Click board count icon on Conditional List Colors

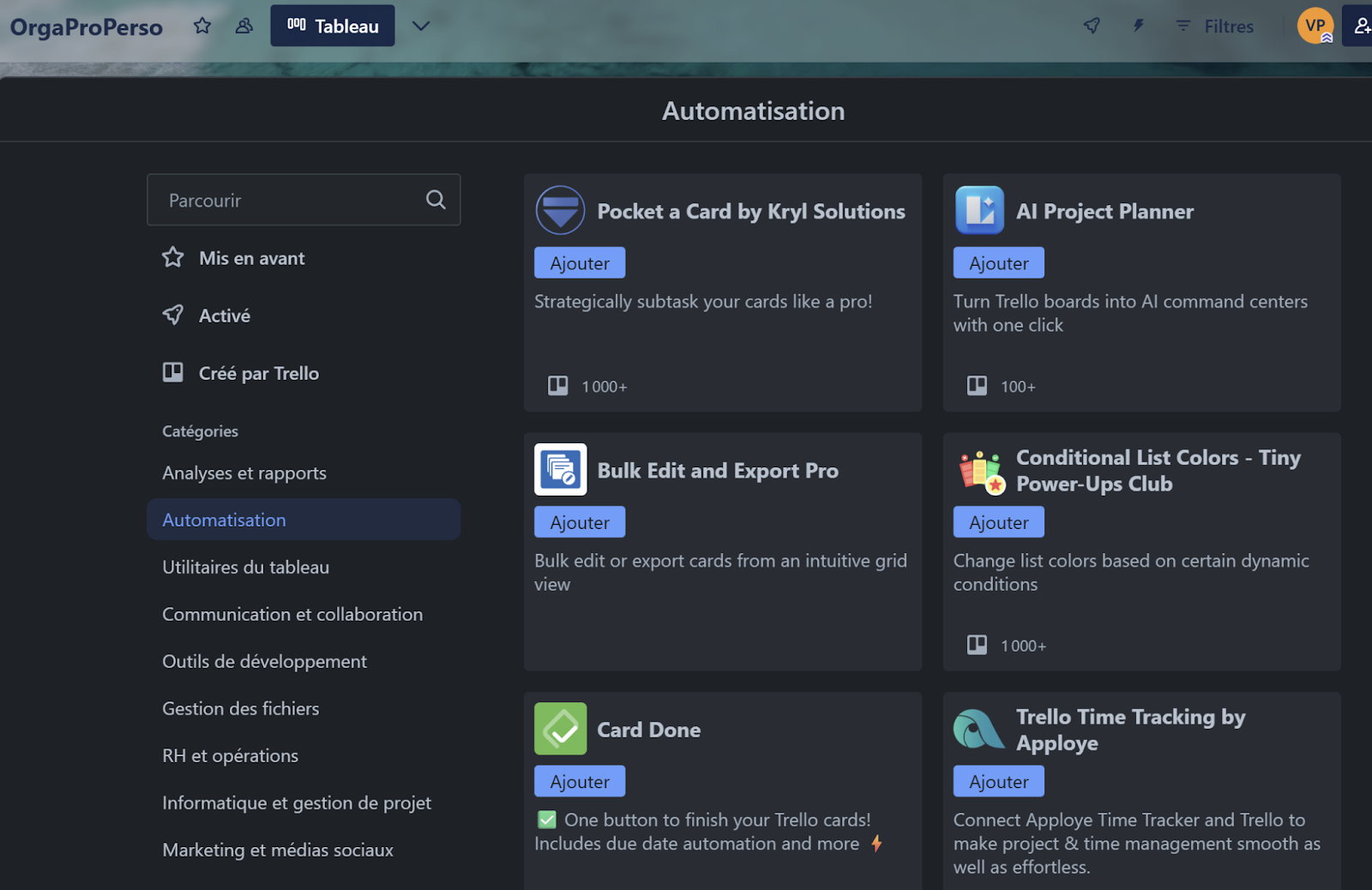pyautogui.click(x=978, y=645)
